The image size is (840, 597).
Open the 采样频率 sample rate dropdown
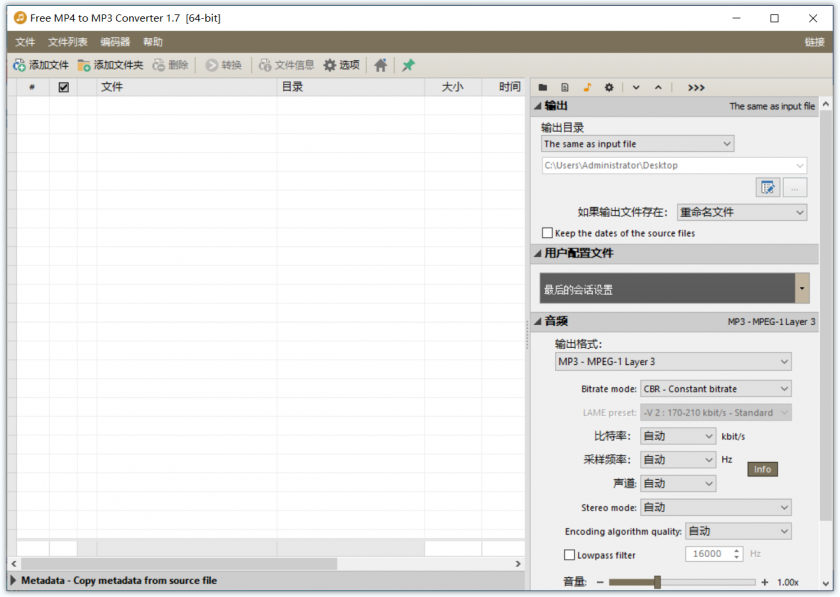tap(678, 460)
